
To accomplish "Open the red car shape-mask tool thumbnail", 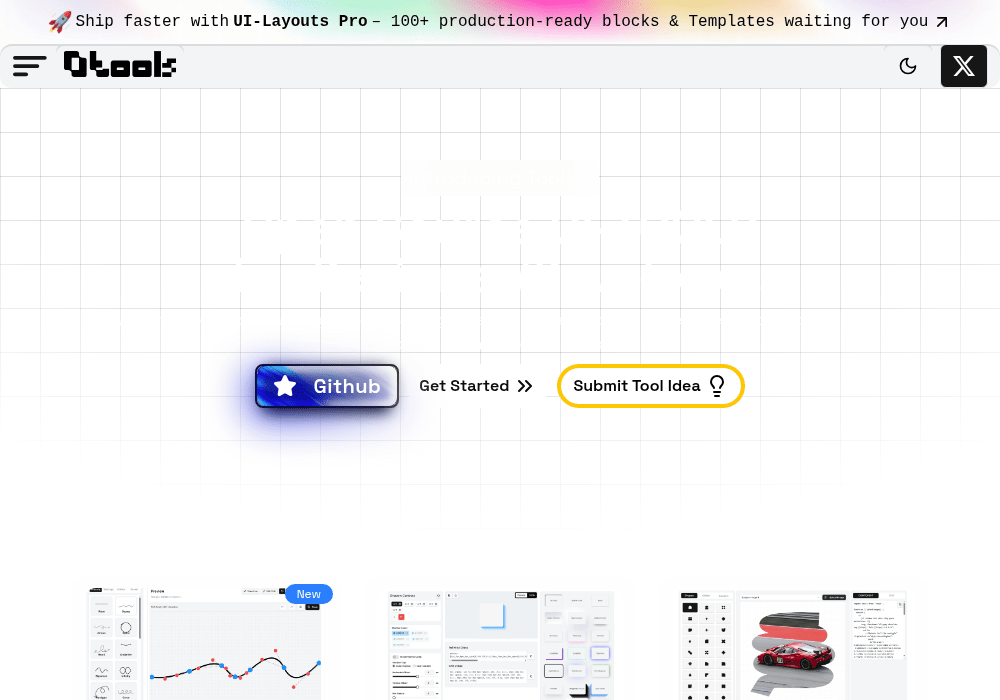I will [793, 645].
